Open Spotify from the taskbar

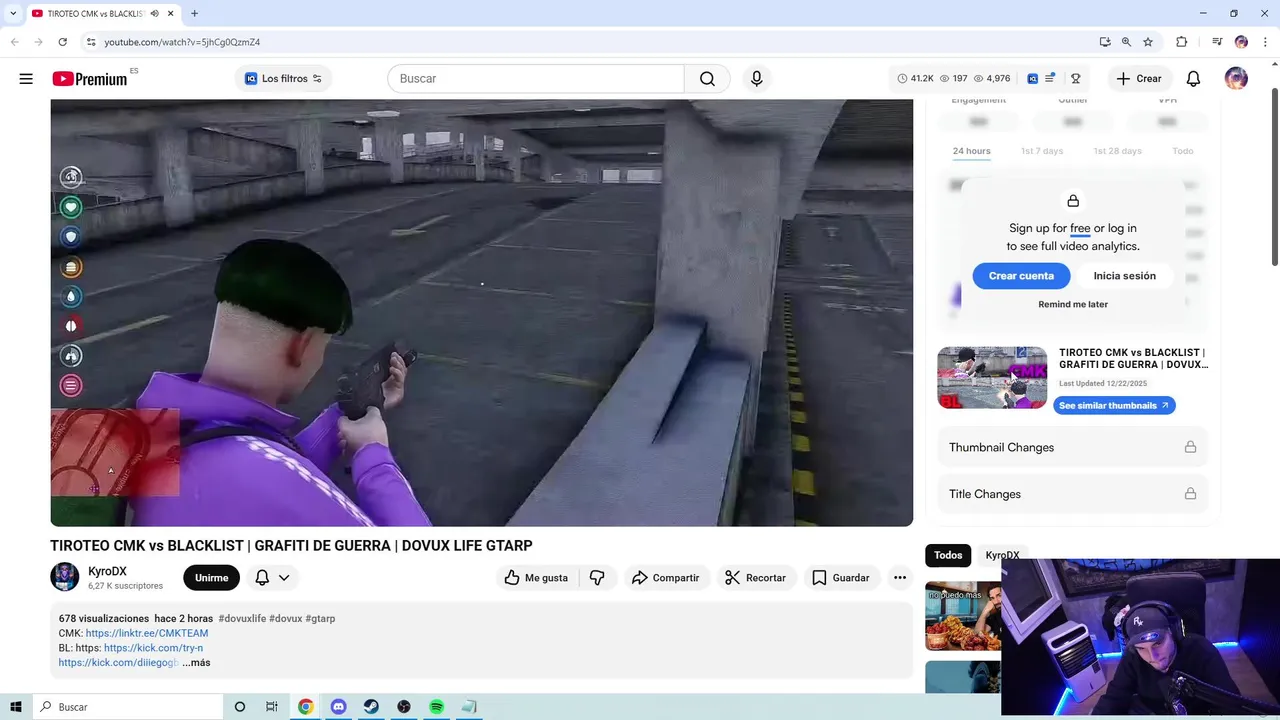coord(437,707)
